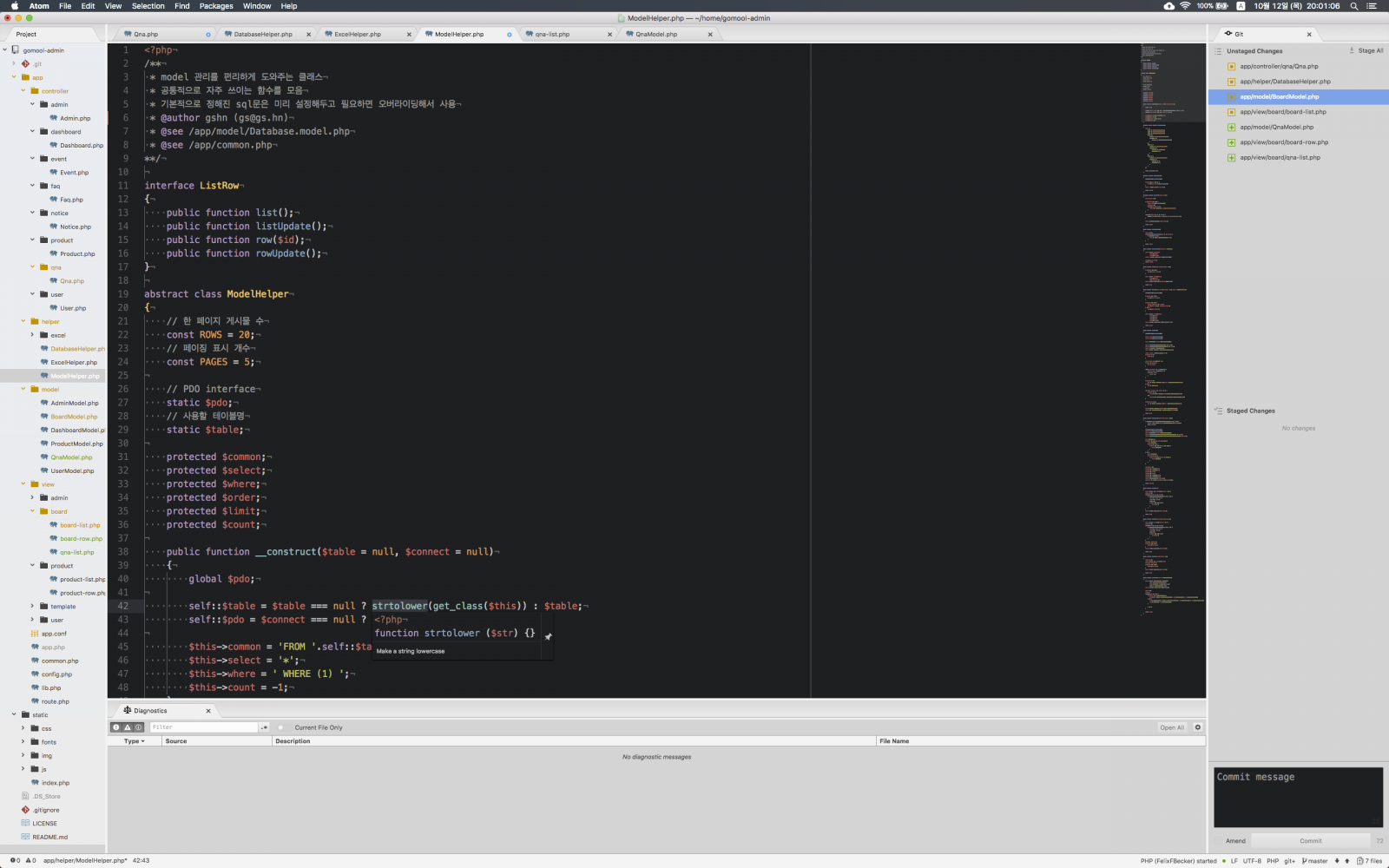Collapse the controller folder in tree

coord(23,91)
